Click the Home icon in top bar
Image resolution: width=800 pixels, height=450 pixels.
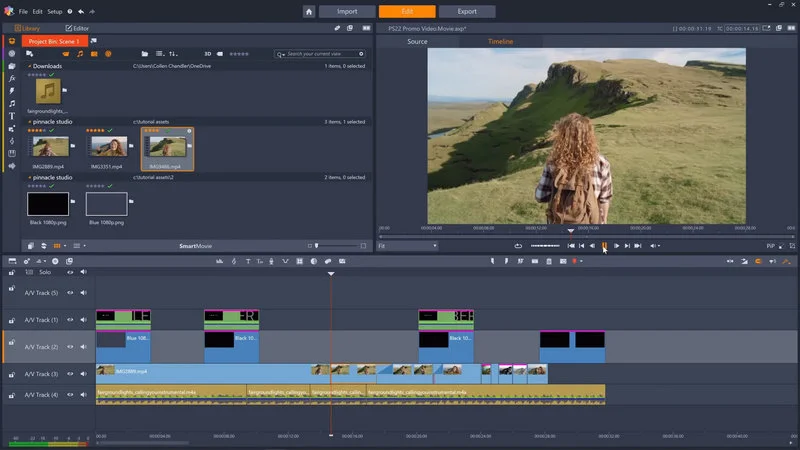click(309, 11)
